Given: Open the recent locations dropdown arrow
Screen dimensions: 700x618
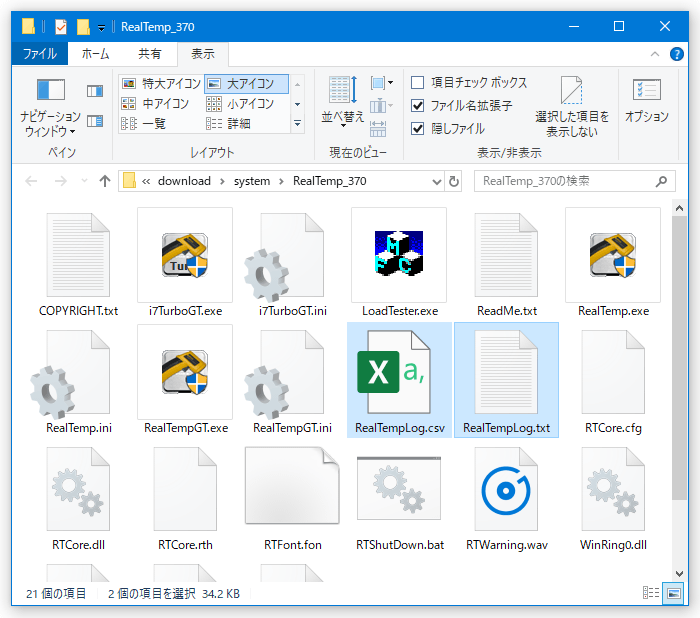Looking at the screenshot, I should [x=84, y=181].
